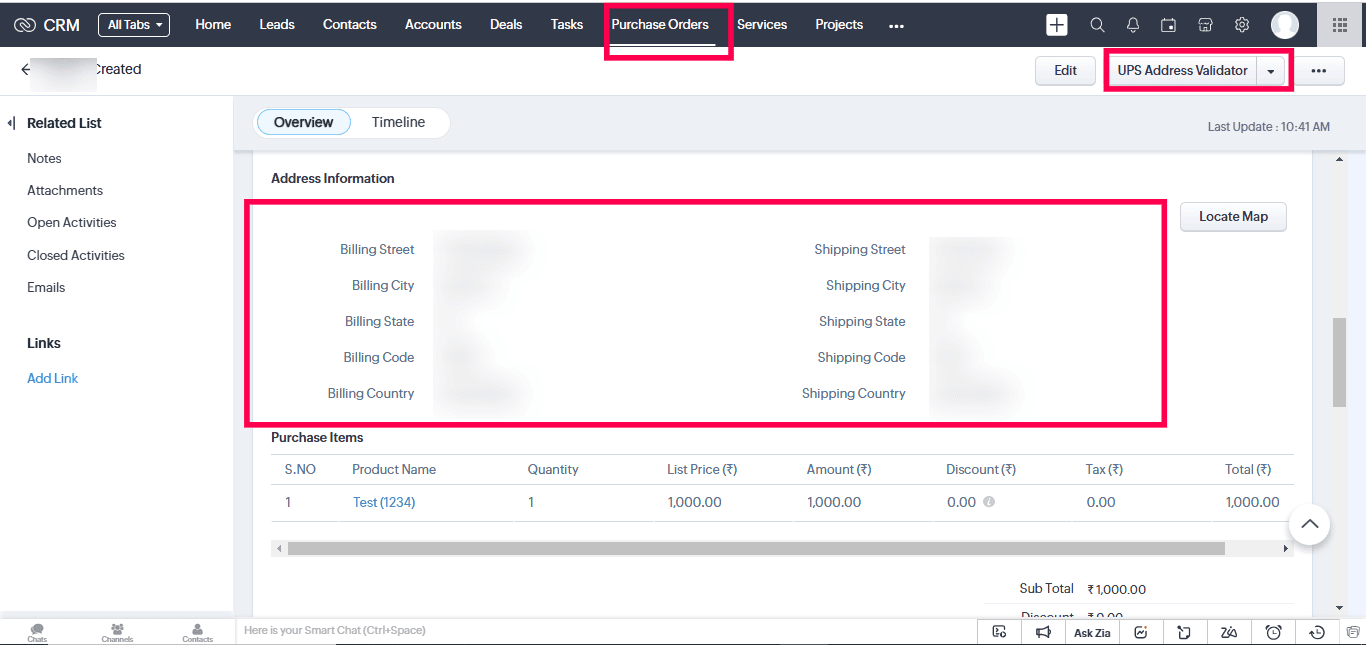Click the Add Link link
1366x645 pixels.
[x=52, y=378]
